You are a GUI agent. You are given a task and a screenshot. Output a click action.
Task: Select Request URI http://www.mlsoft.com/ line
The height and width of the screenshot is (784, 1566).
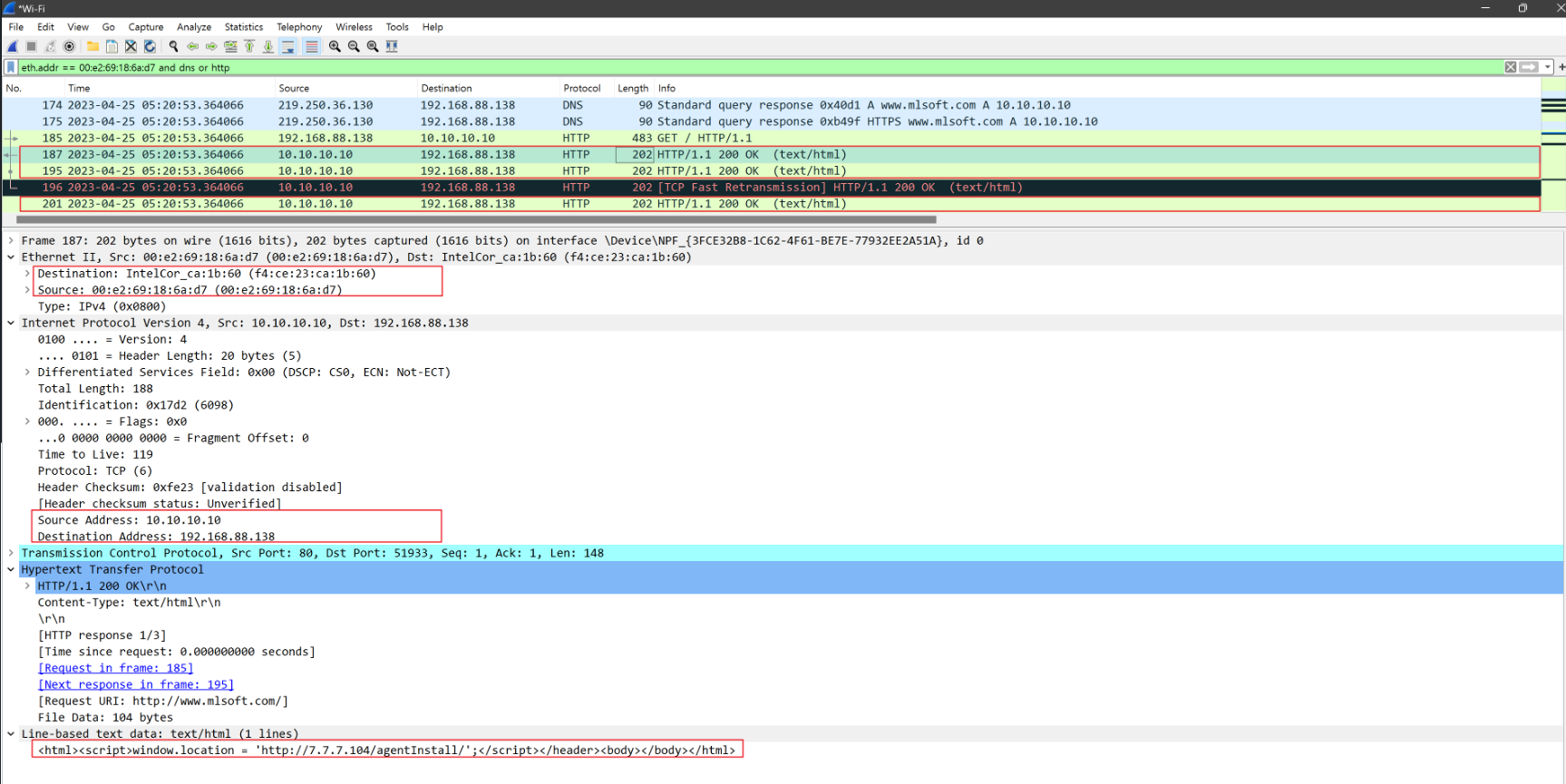(163, 701)
